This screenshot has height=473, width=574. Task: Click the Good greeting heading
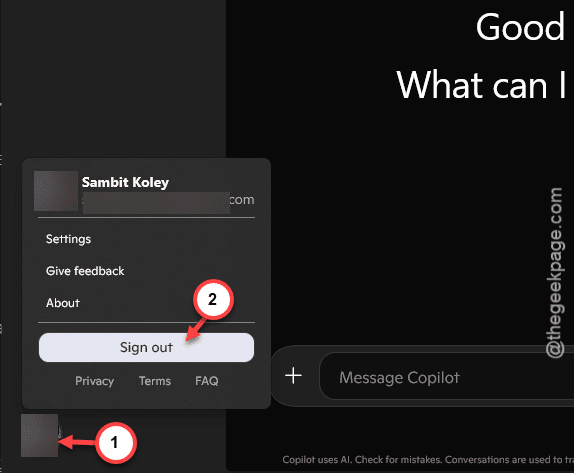tap(520, 27)
